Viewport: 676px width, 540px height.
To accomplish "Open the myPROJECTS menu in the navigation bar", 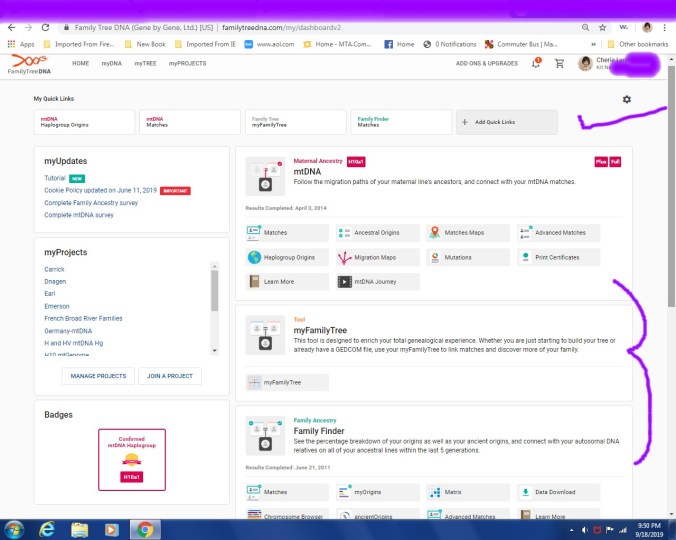I will click(187, 63).
